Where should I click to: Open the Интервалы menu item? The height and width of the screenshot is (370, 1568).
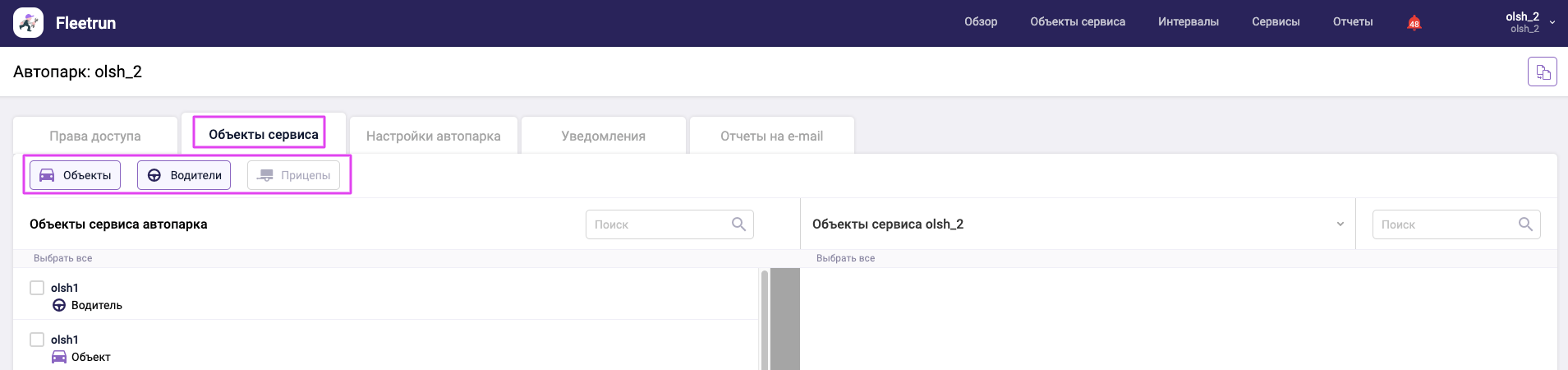point(1188,22)
